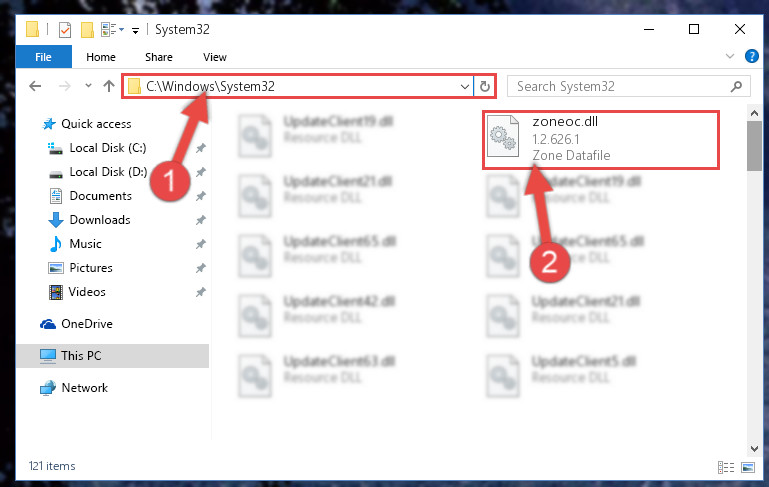
Task: Go back with the Back arrow
Action: [35, 86]
